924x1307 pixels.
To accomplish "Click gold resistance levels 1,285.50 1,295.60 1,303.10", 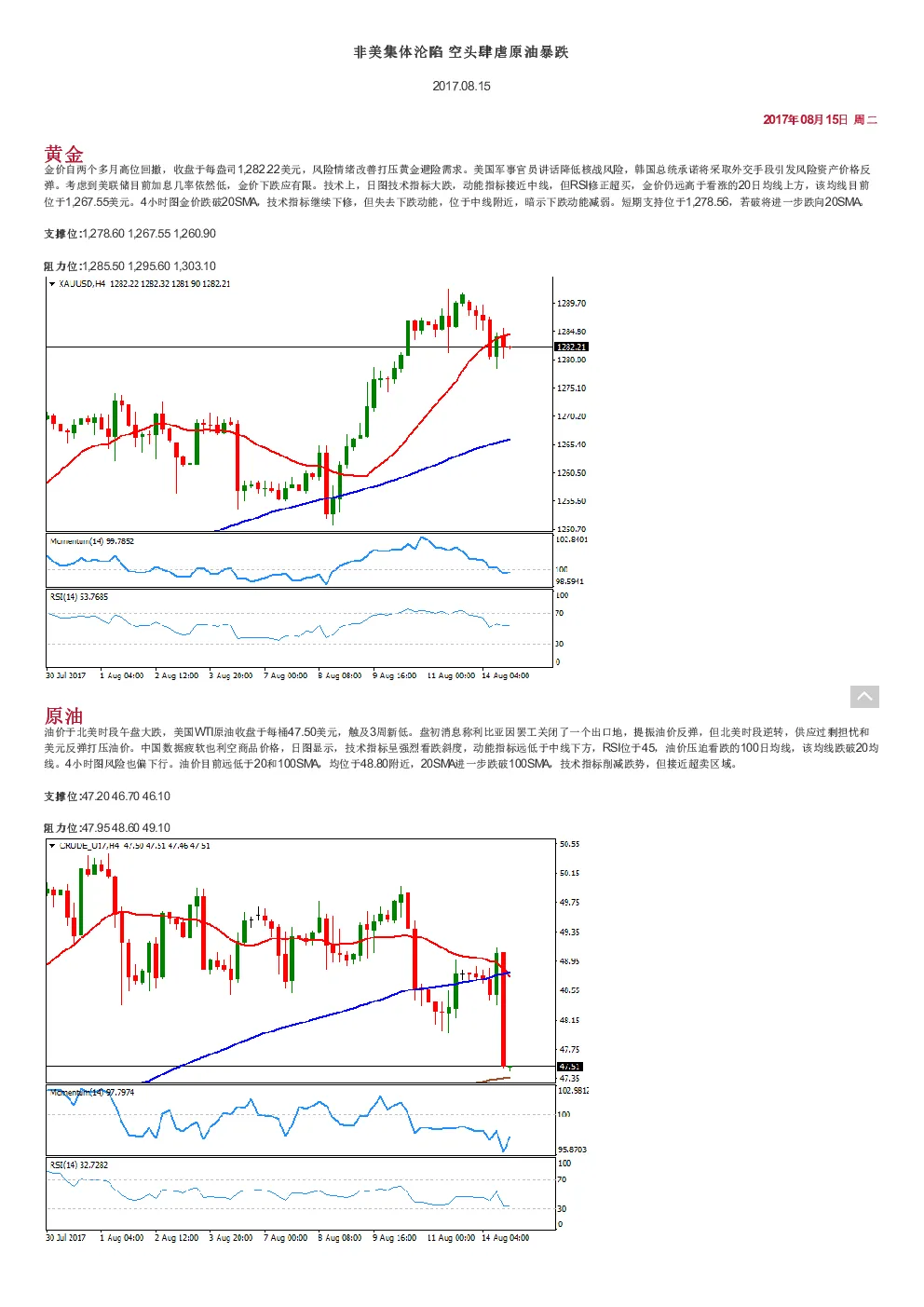I will pos(149,265).
